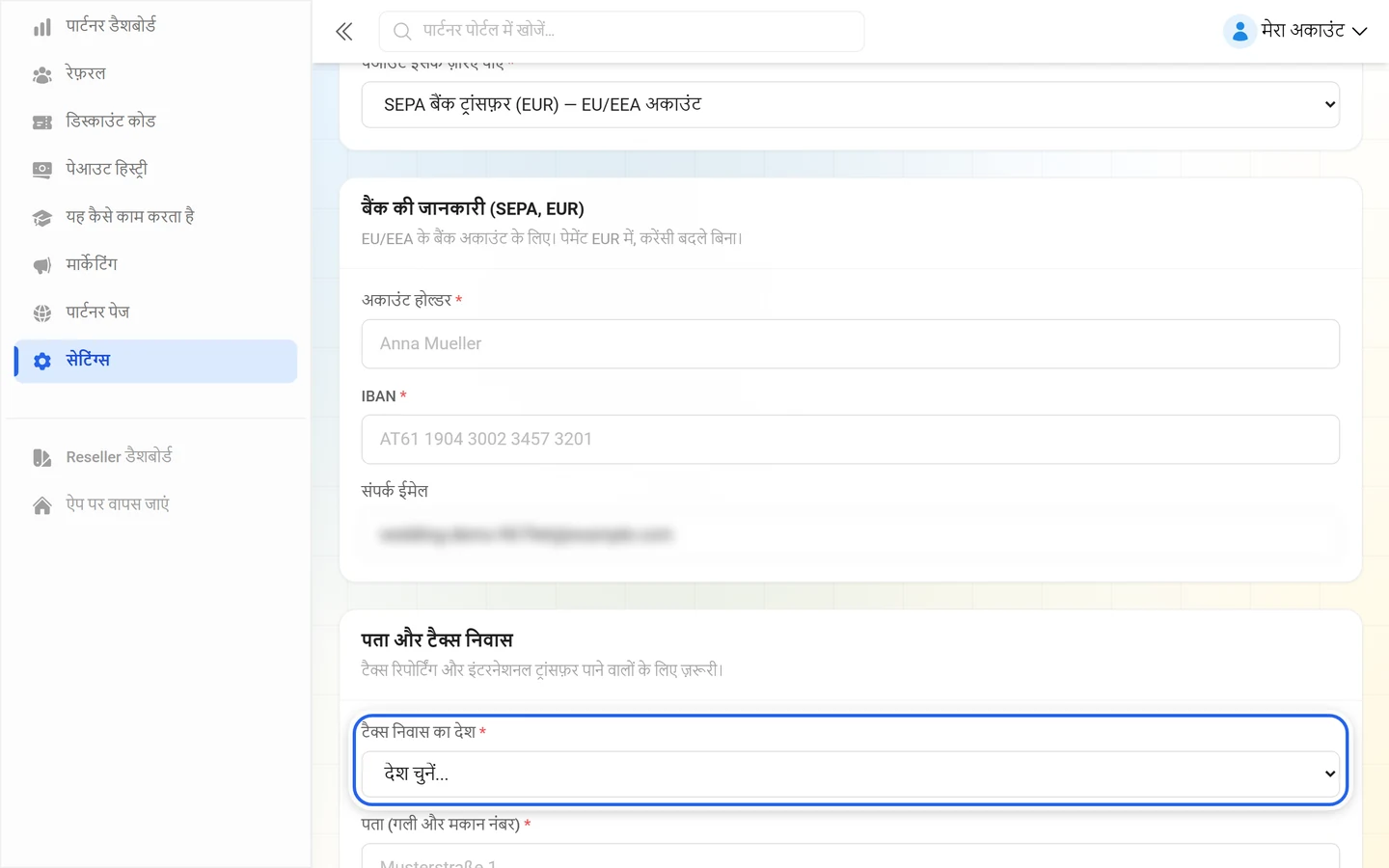This screenshot has height=868, width=1389.
Task: Collapse the sidebar with double chevron
Action: (344, 31)
